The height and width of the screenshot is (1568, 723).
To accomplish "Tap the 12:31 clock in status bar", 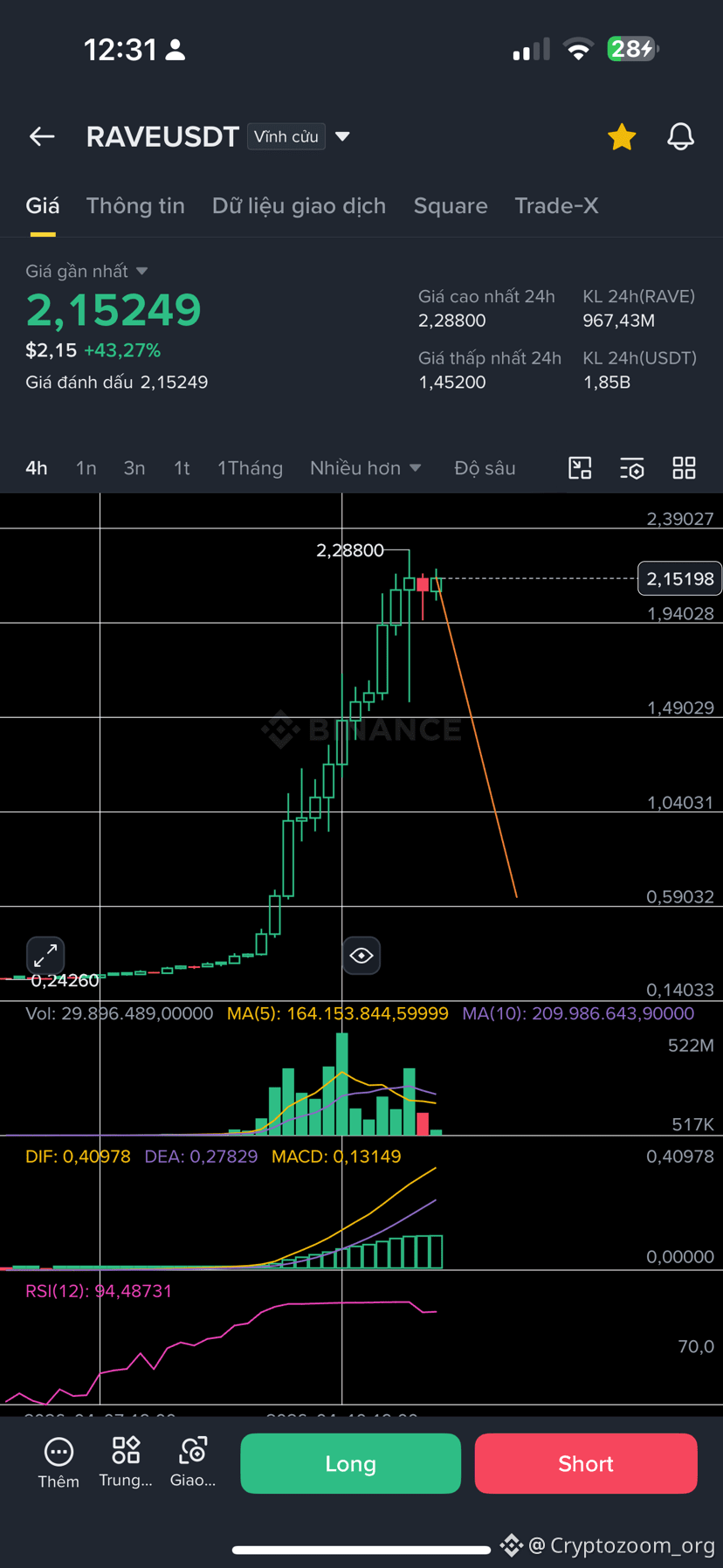I will tap(120, 50).
